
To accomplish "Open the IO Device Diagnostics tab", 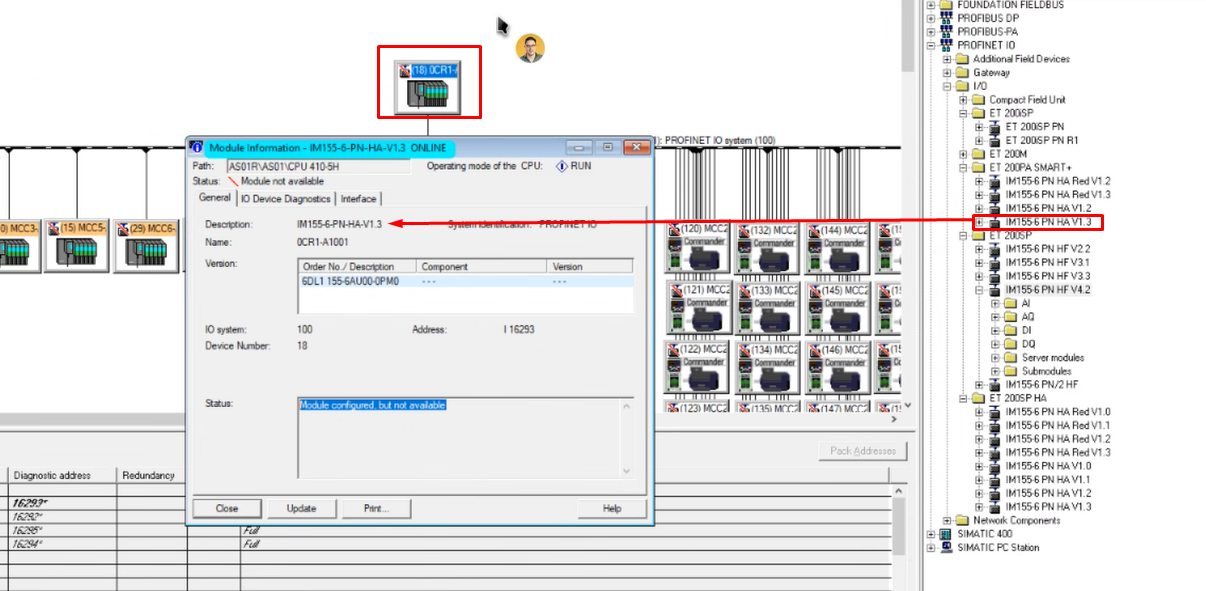I will [285, 199].
